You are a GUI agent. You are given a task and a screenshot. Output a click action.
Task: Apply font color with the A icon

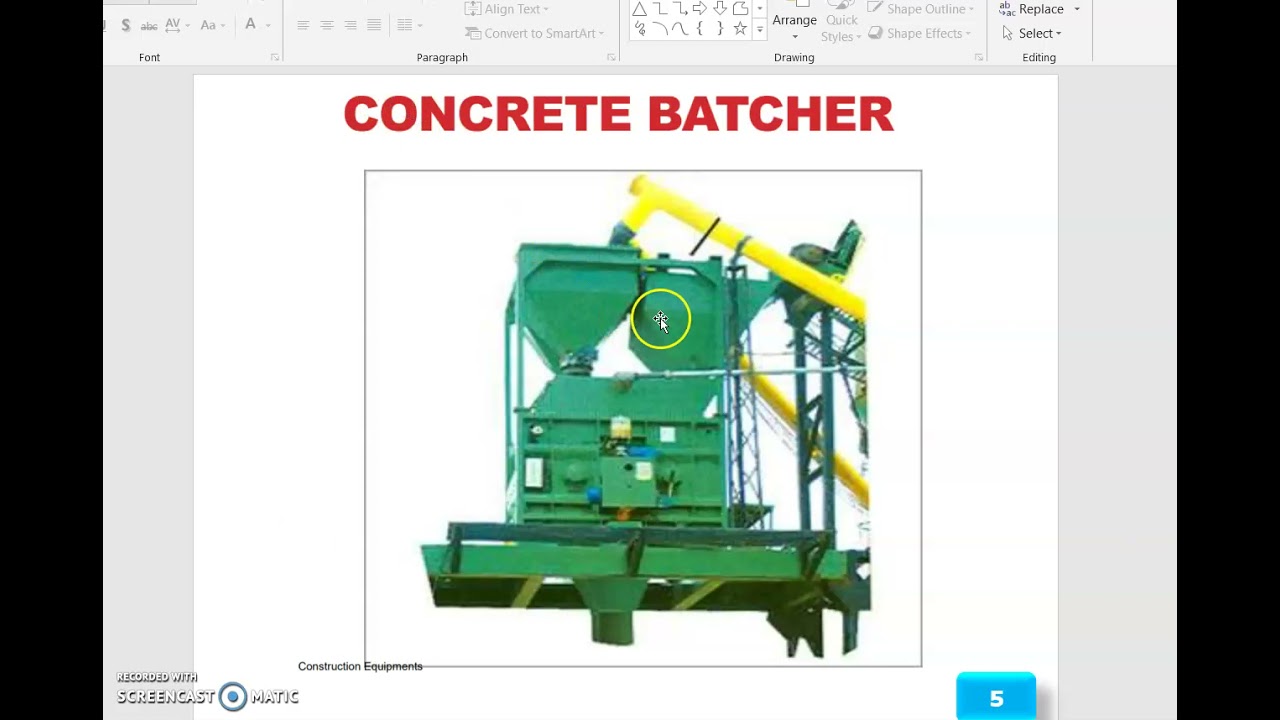pos(250,25)
